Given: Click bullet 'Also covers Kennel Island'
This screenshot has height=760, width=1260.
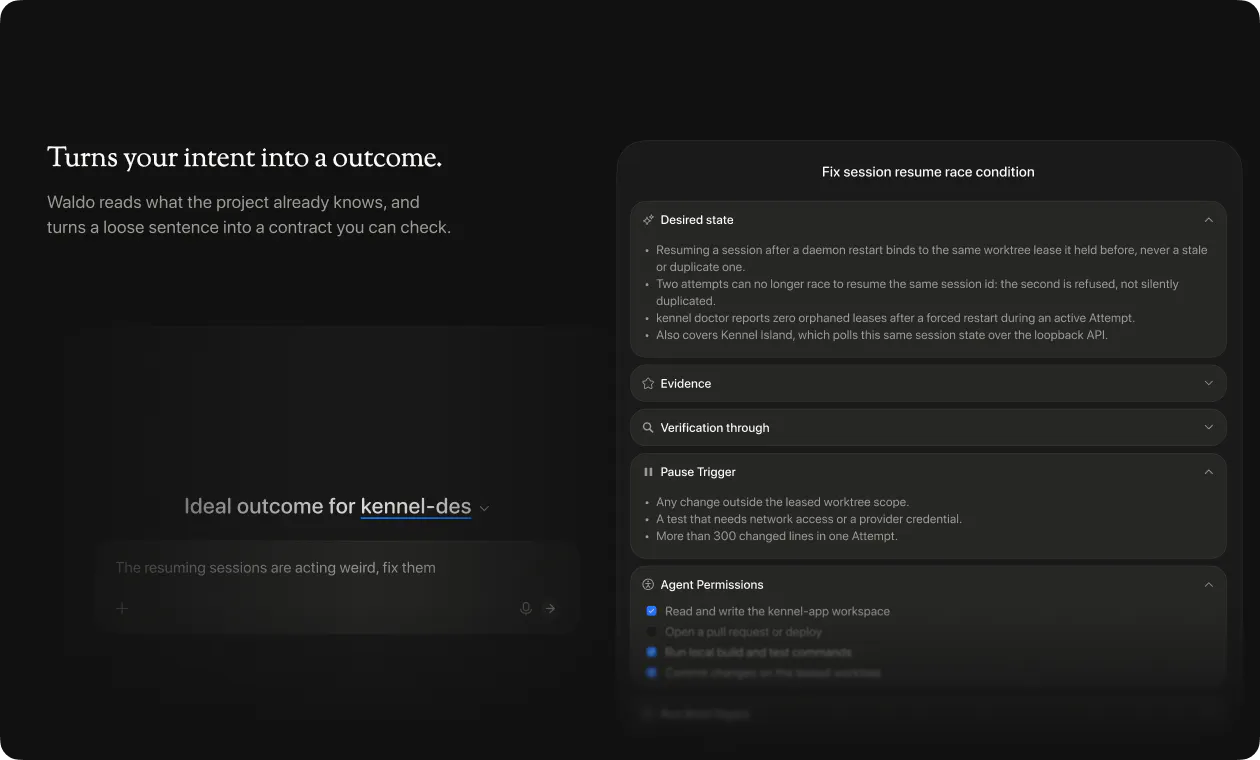Looking at the screenshot, I should [882, 335].
